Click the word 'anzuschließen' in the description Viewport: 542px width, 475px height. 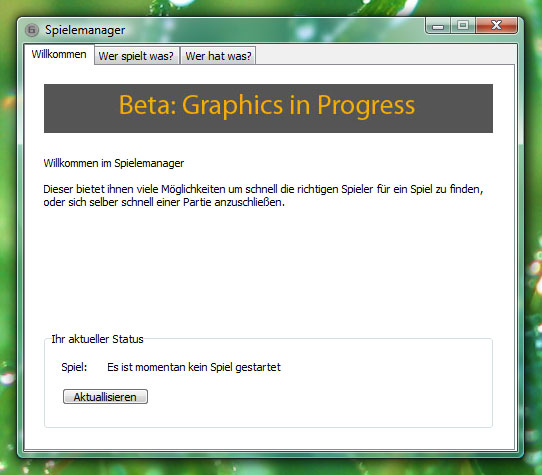(248, 202)
